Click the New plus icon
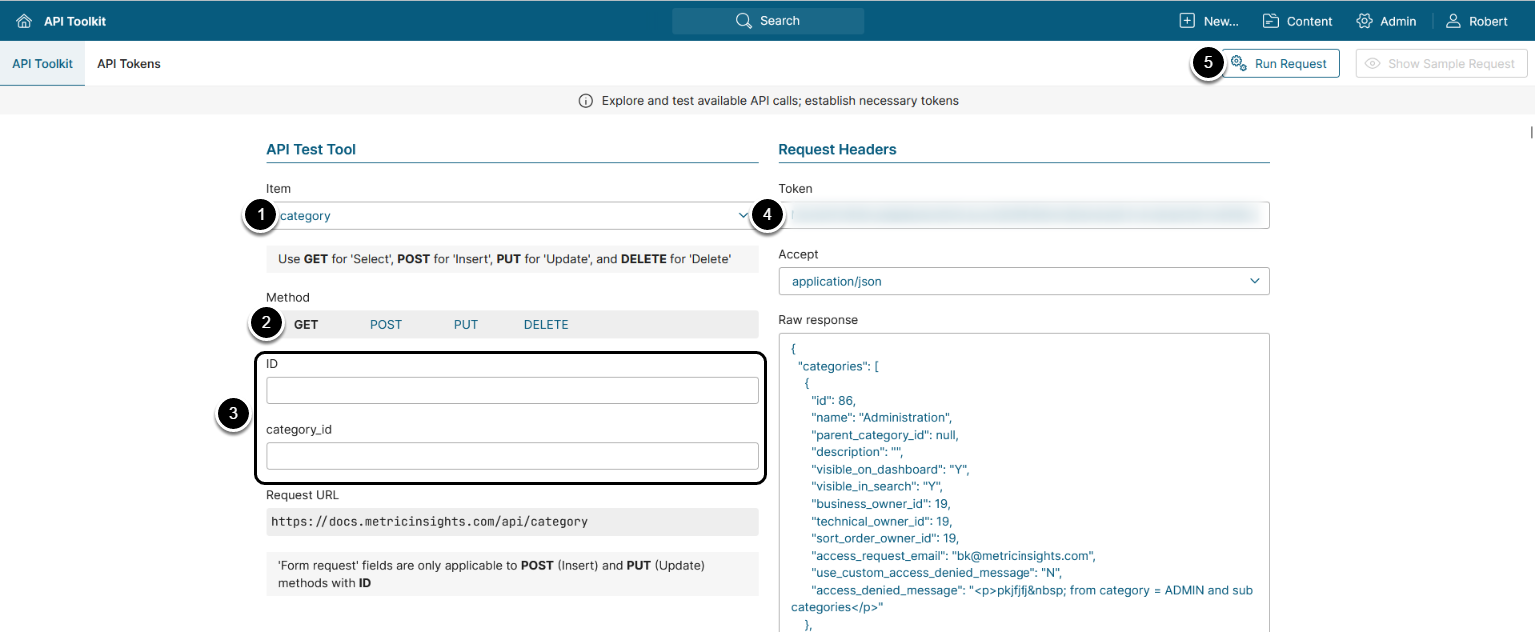Viewport: 1535px width, 632px height. click(x=1187, y=21)
